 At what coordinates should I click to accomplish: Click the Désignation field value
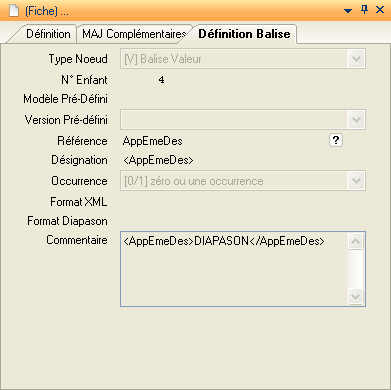pos(158,160)
